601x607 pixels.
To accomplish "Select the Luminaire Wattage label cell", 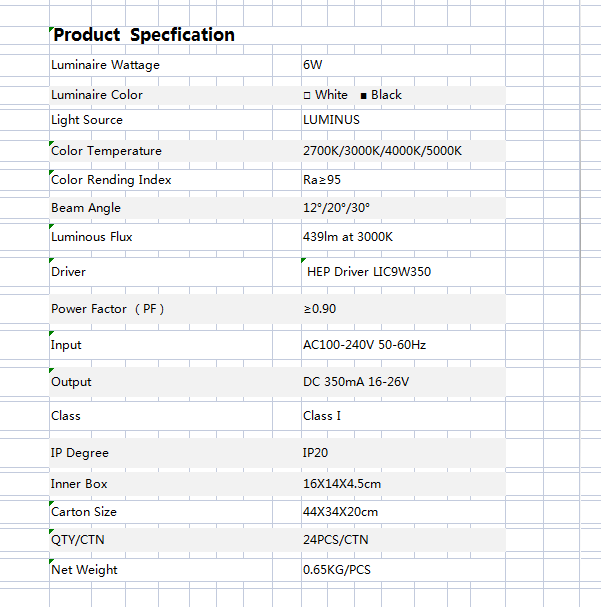I will click(105, 65).
